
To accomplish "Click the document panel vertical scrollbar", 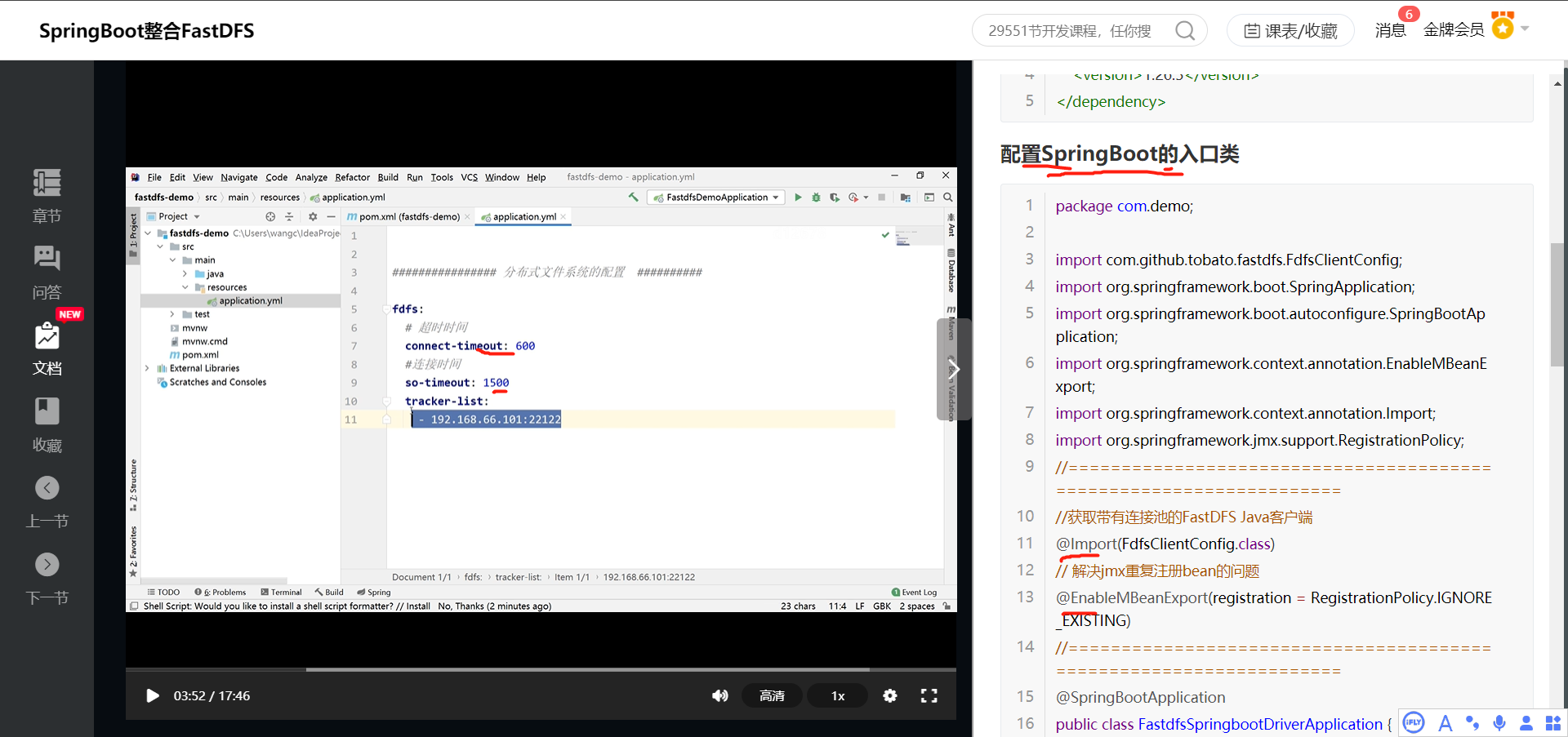I will (1558, 304).
